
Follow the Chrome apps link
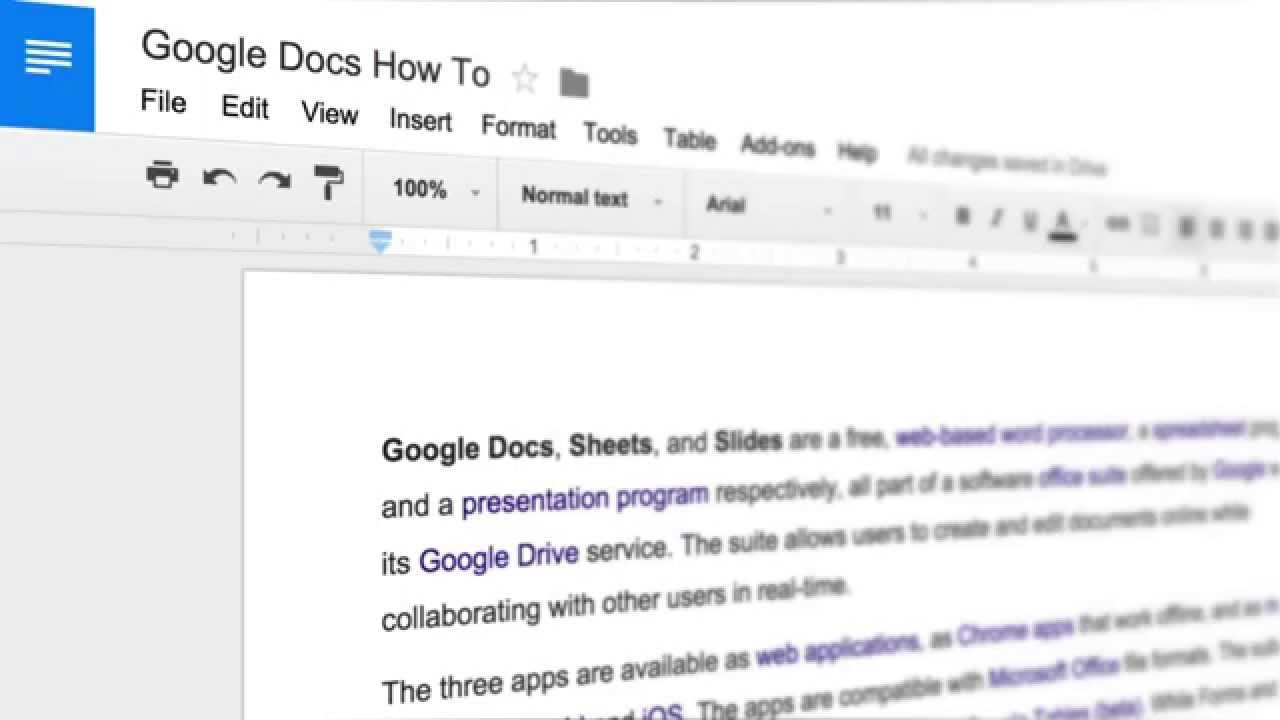click(1016, 630)
